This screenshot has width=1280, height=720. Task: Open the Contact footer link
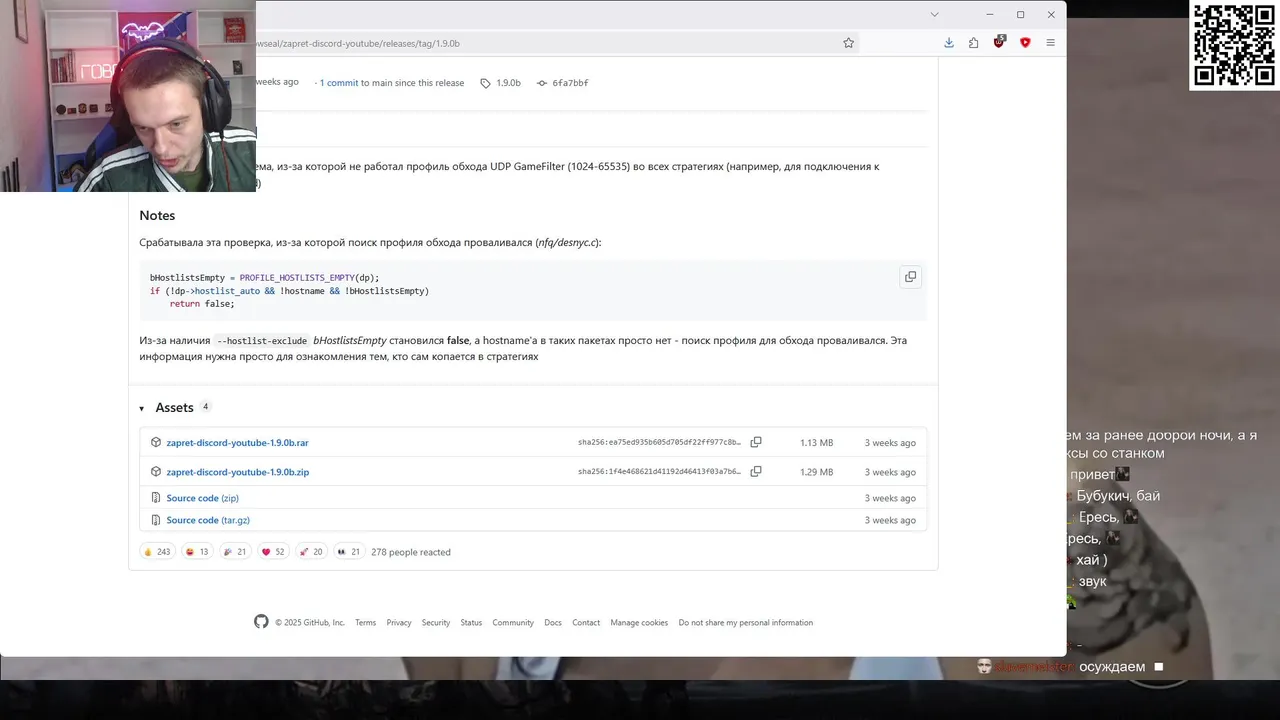click(586, 622)
